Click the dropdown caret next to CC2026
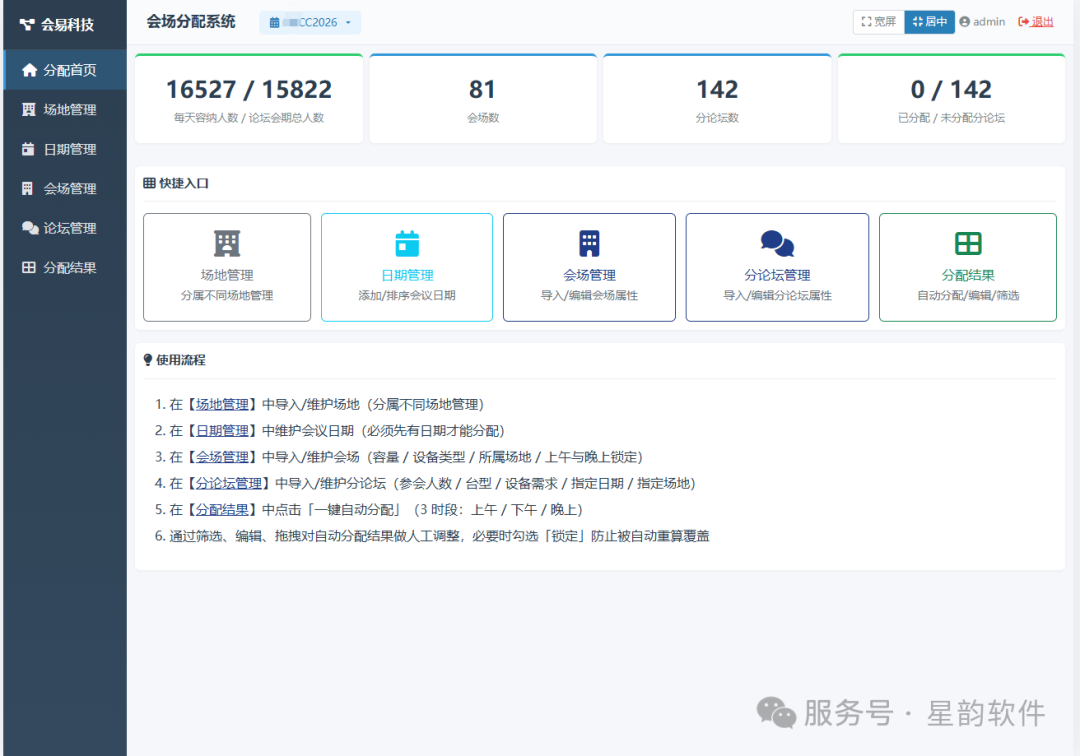The image size is (1080, 756). (348, 23)
